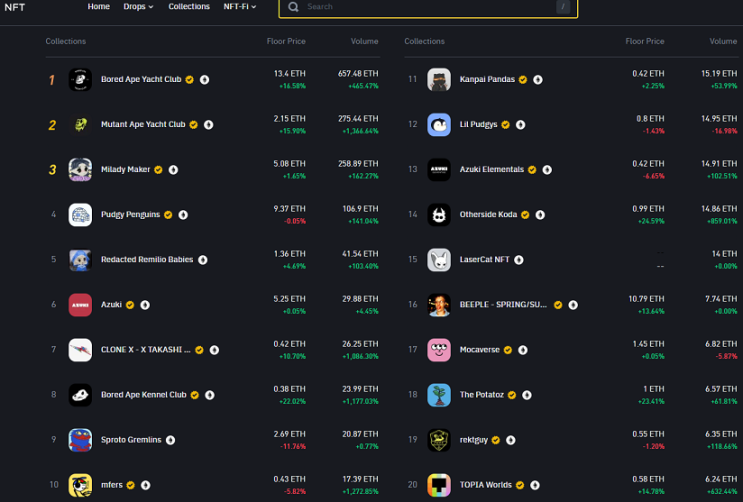Open Mutant Ape Yacht Club collection name

[143, 124]
